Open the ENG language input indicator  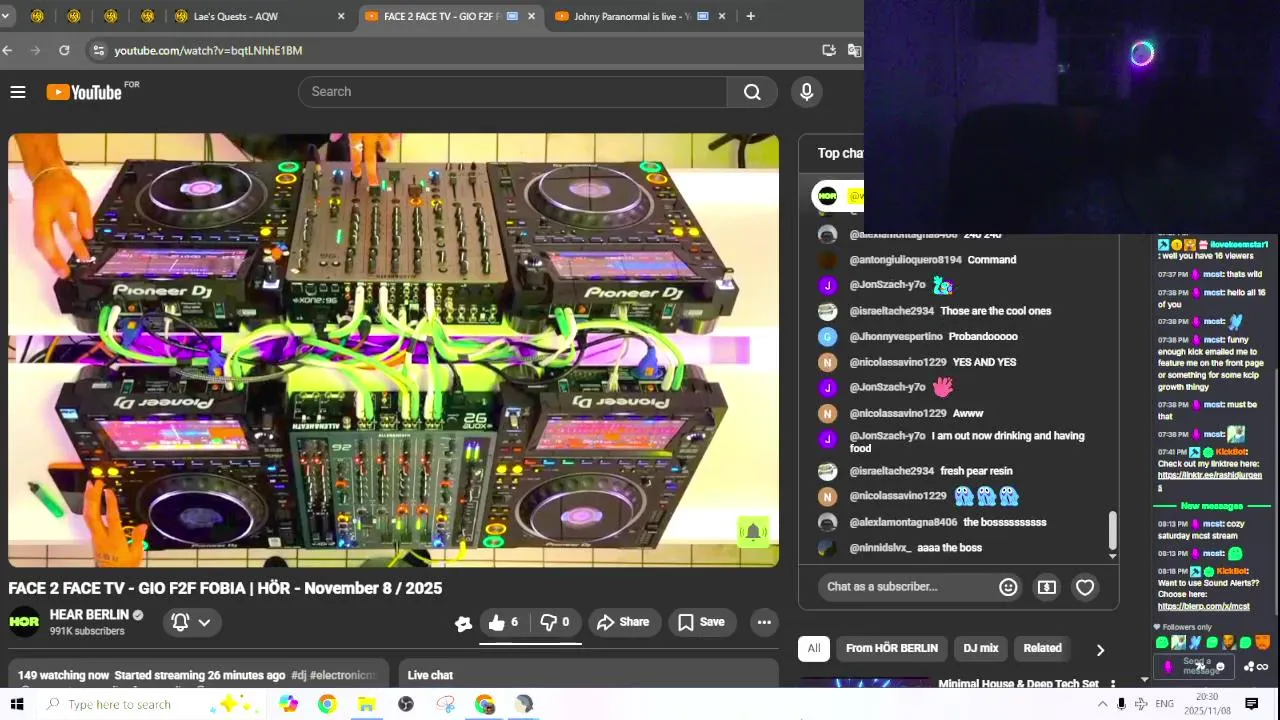tap(1164, 704)
